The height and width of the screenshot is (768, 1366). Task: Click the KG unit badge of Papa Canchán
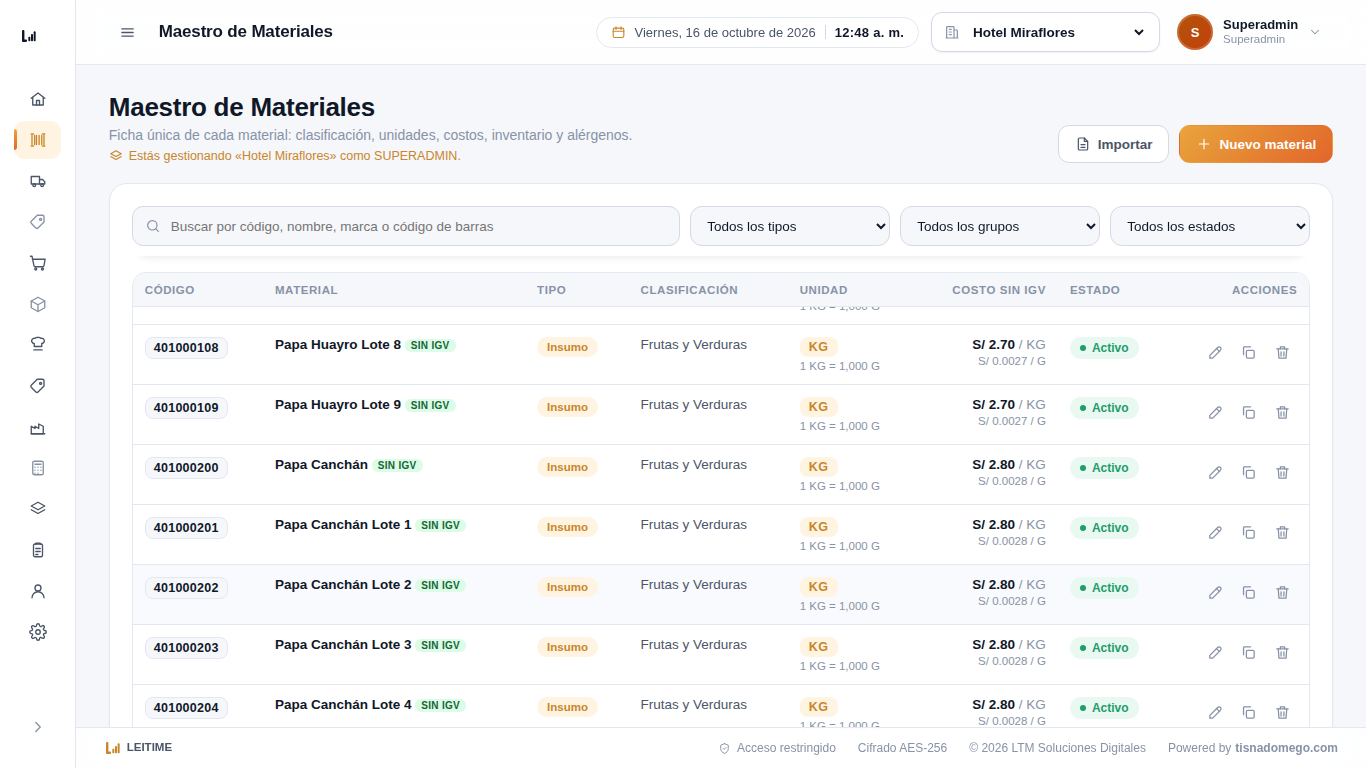click(x=818, y=467)
